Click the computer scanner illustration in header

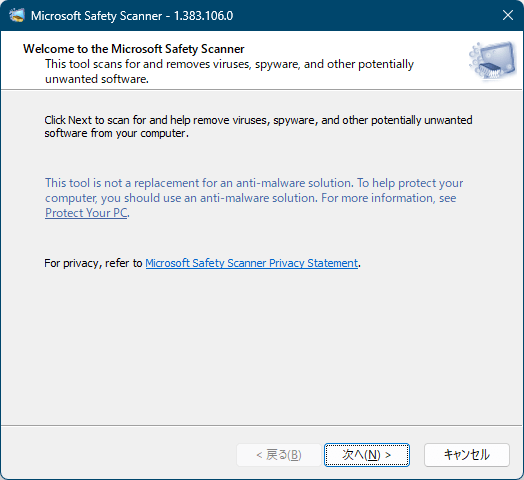[493, 61]
